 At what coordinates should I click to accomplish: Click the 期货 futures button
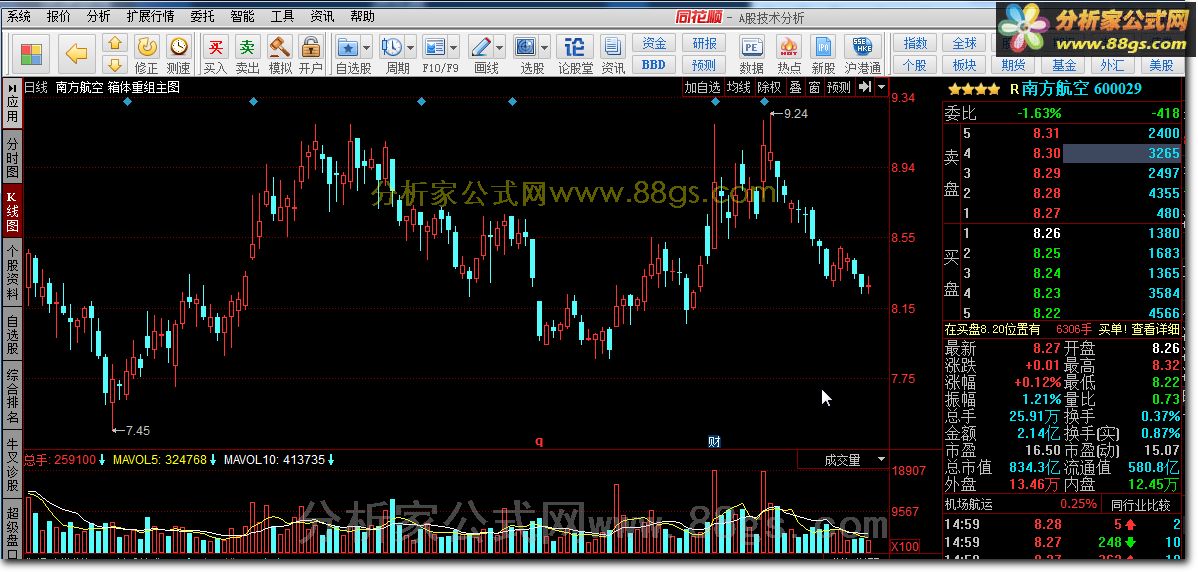point(1014,65)
